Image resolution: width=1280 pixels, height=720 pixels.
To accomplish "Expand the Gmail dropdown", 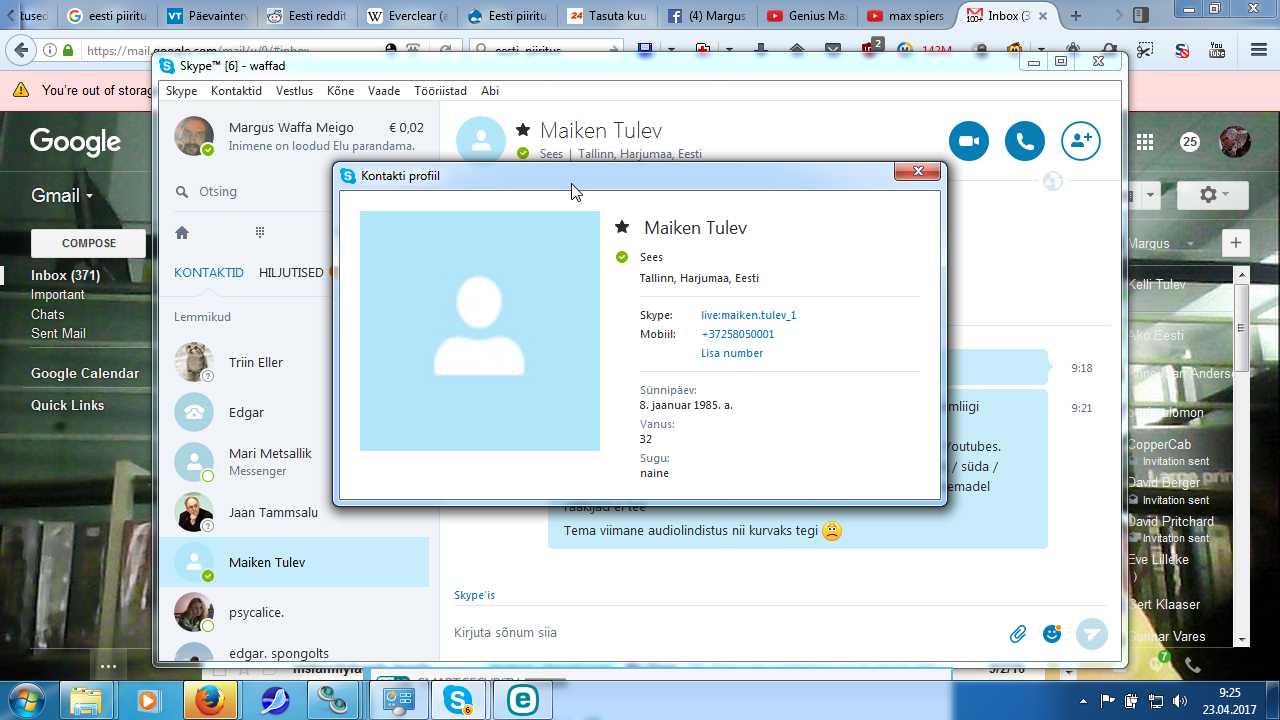I will [x=62, y=195].
